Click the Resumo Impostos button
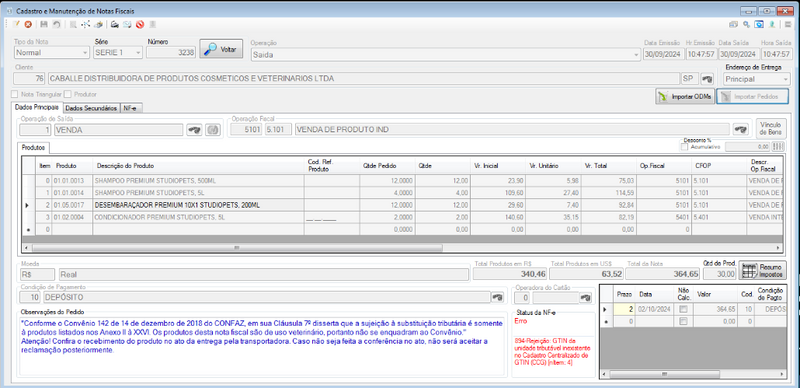The image size is (800, 388). click(x=763, y=271)
